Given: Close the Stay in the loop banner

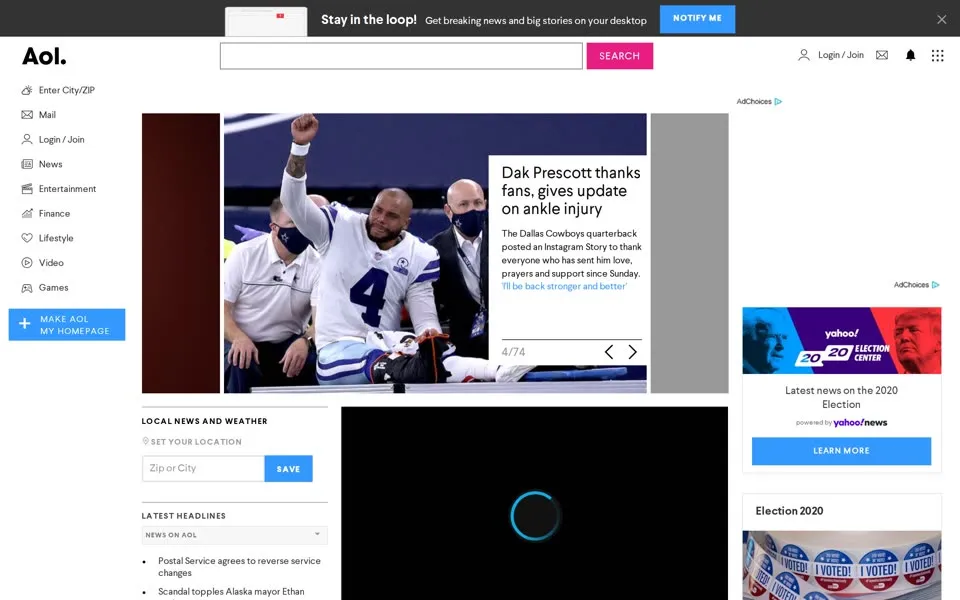Looking at the screenshot, I should tap(942, 20).
